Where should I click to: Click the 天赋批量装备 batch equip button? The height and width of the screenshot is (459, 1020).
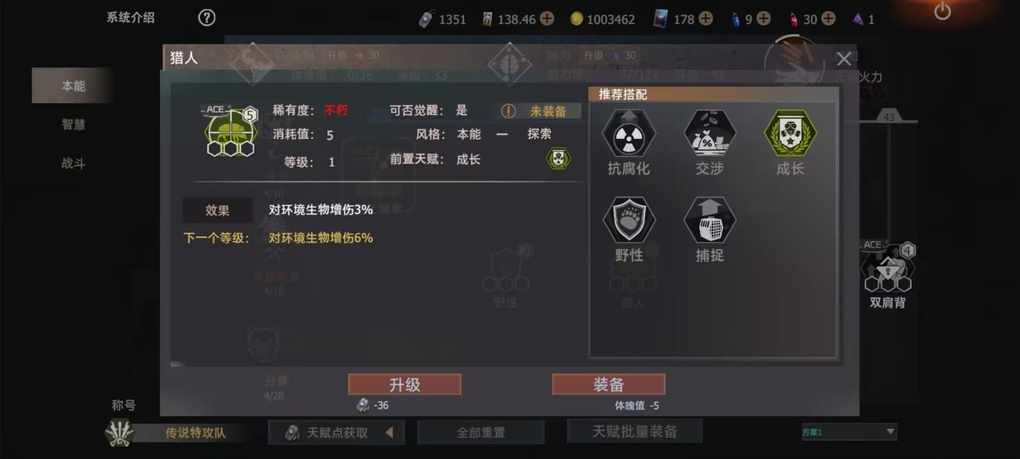pos(634,431)
